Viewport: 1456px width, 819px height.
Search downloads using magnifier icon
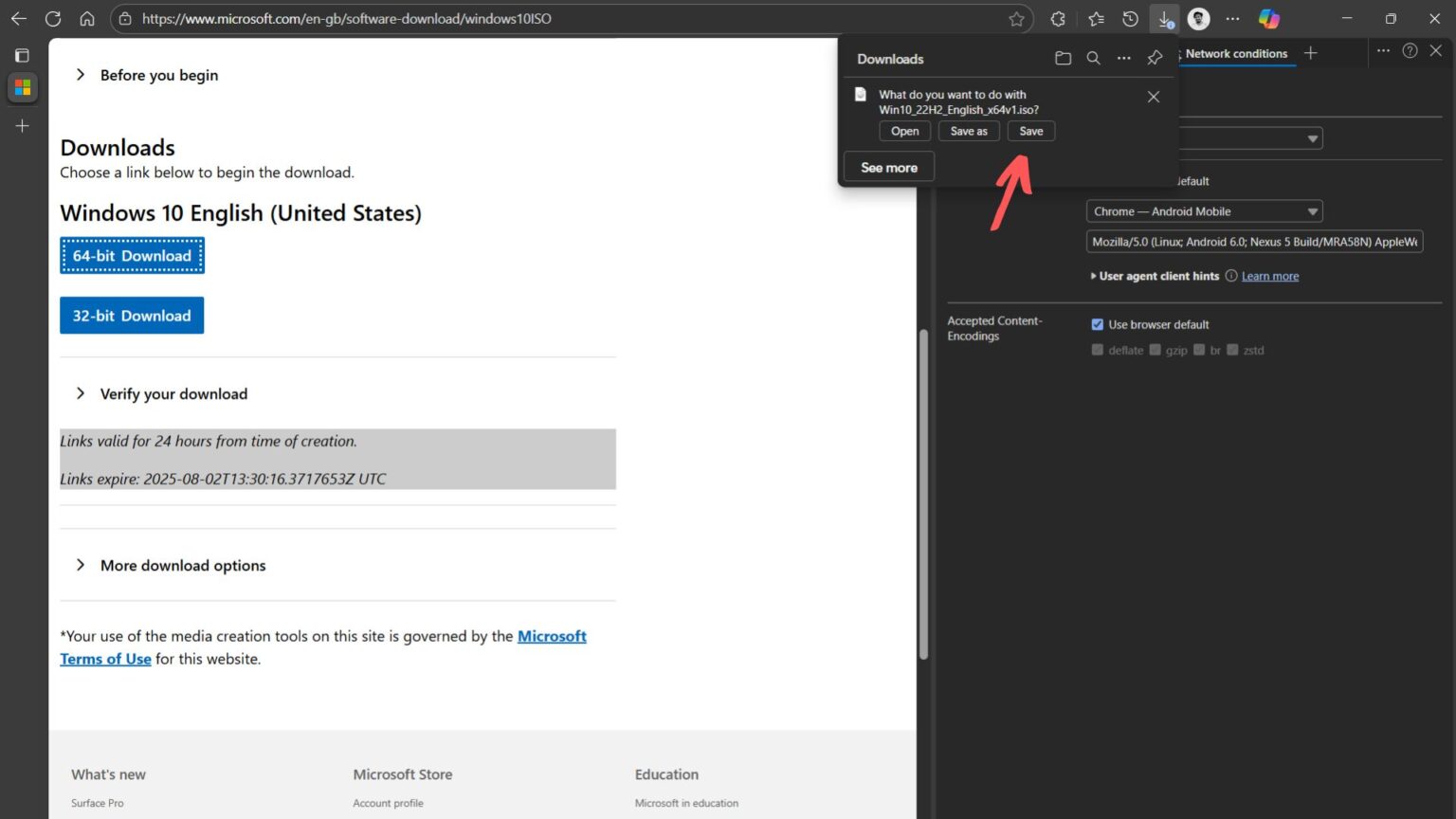(x=1093, y=58)
